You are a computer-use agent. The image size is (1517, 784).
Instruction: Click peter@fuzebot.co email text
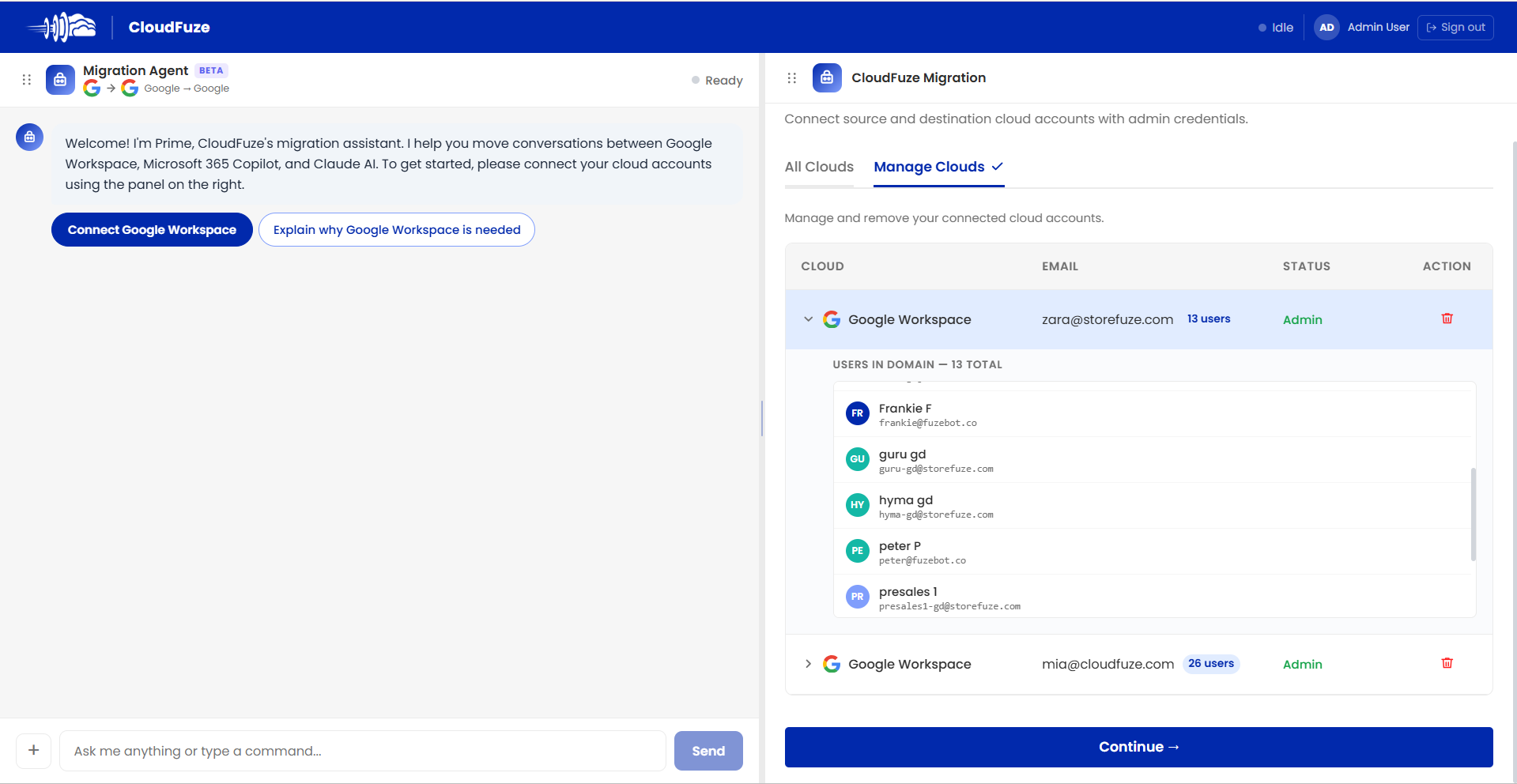[923, 560]
